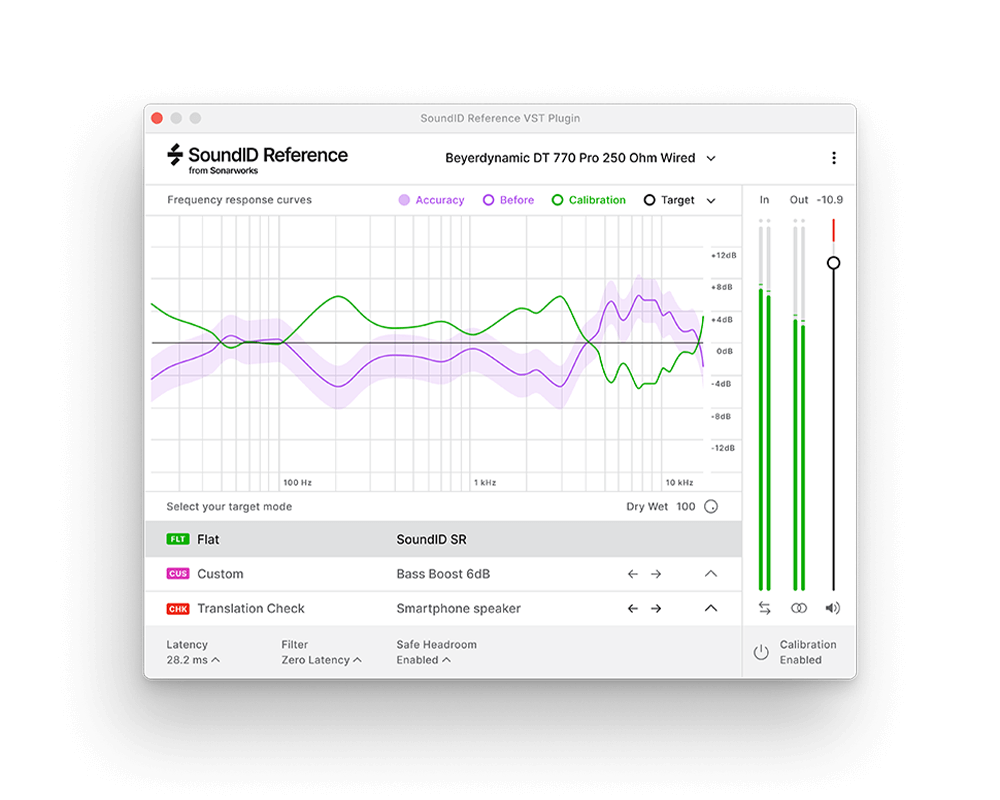This screenshot has width=1000, height=800.
Task: Select next Custom preset with right arrow
Action: (656, 574)
